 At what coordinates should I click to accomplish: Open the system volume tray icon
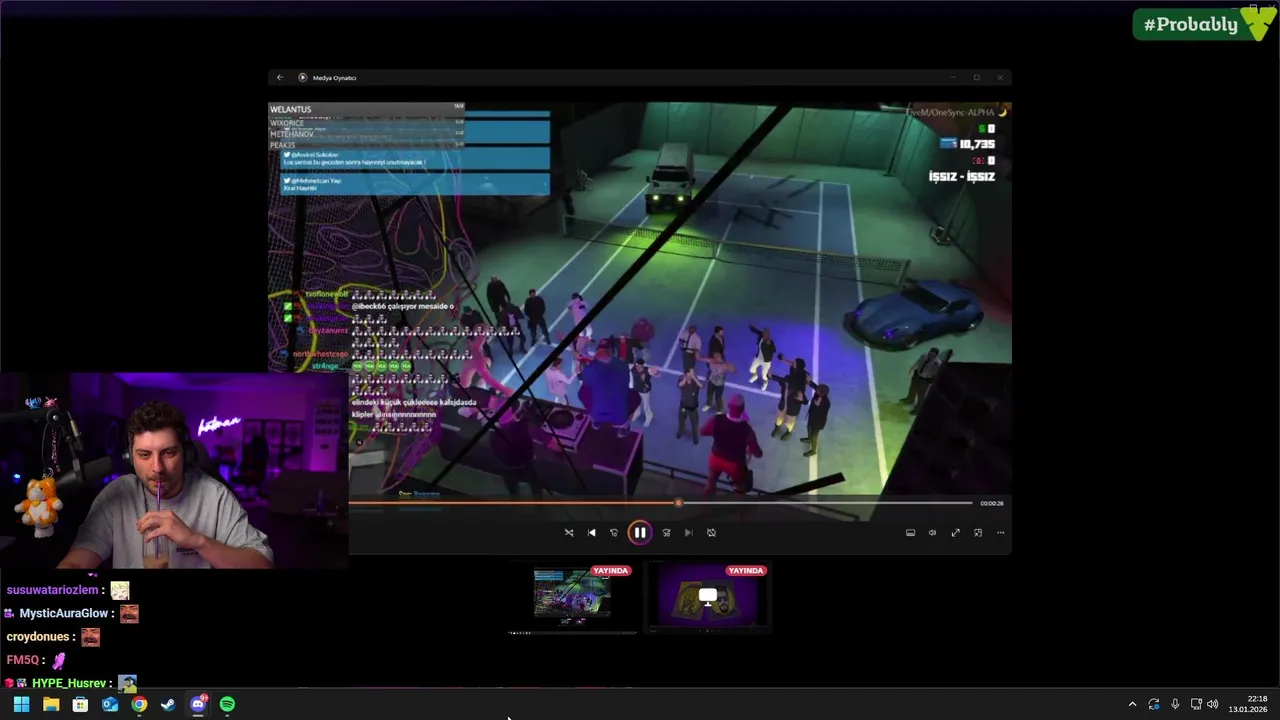(1213, 704)
